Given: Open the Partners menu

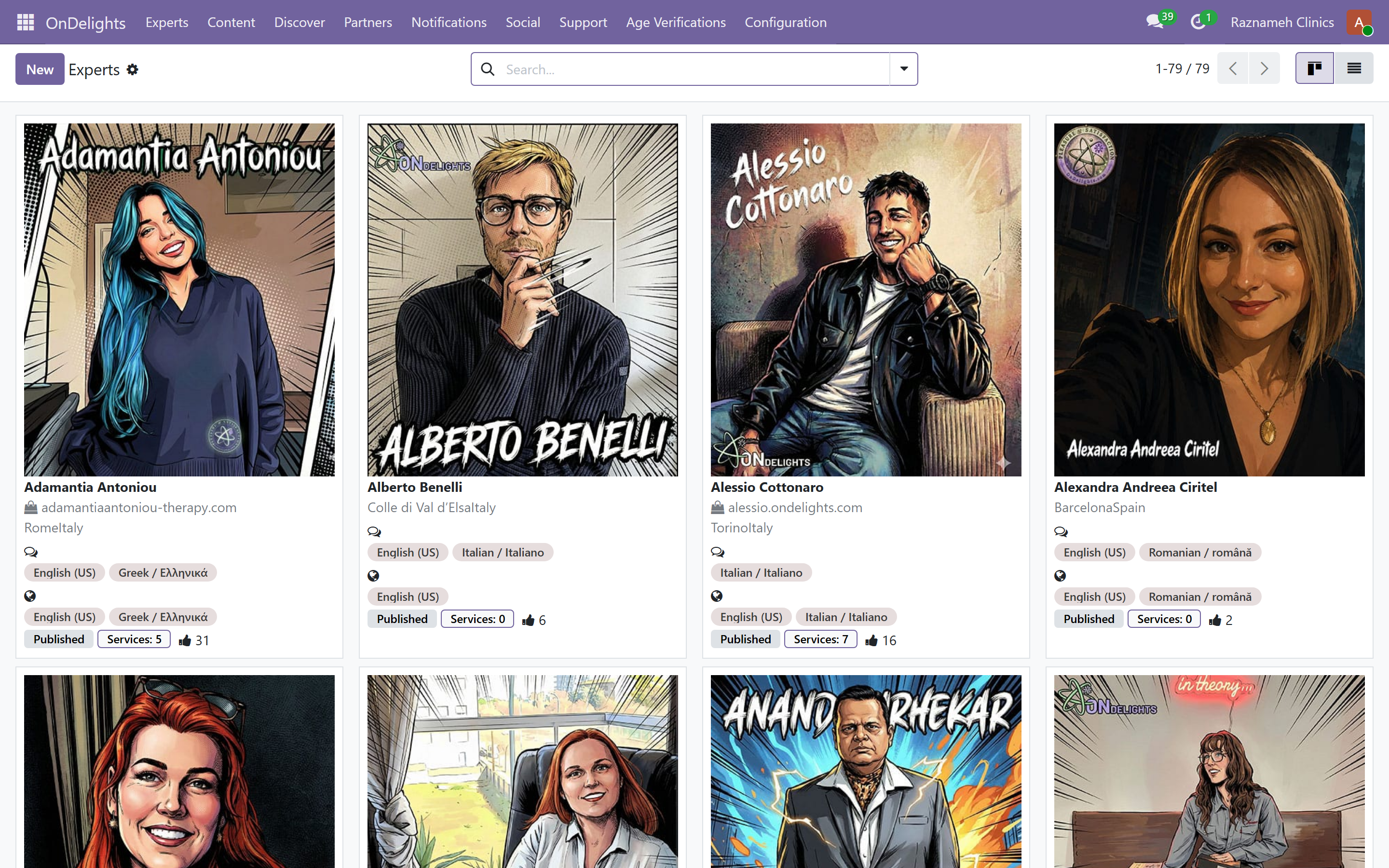Looking at the screenshot, I should click(368, 22).
